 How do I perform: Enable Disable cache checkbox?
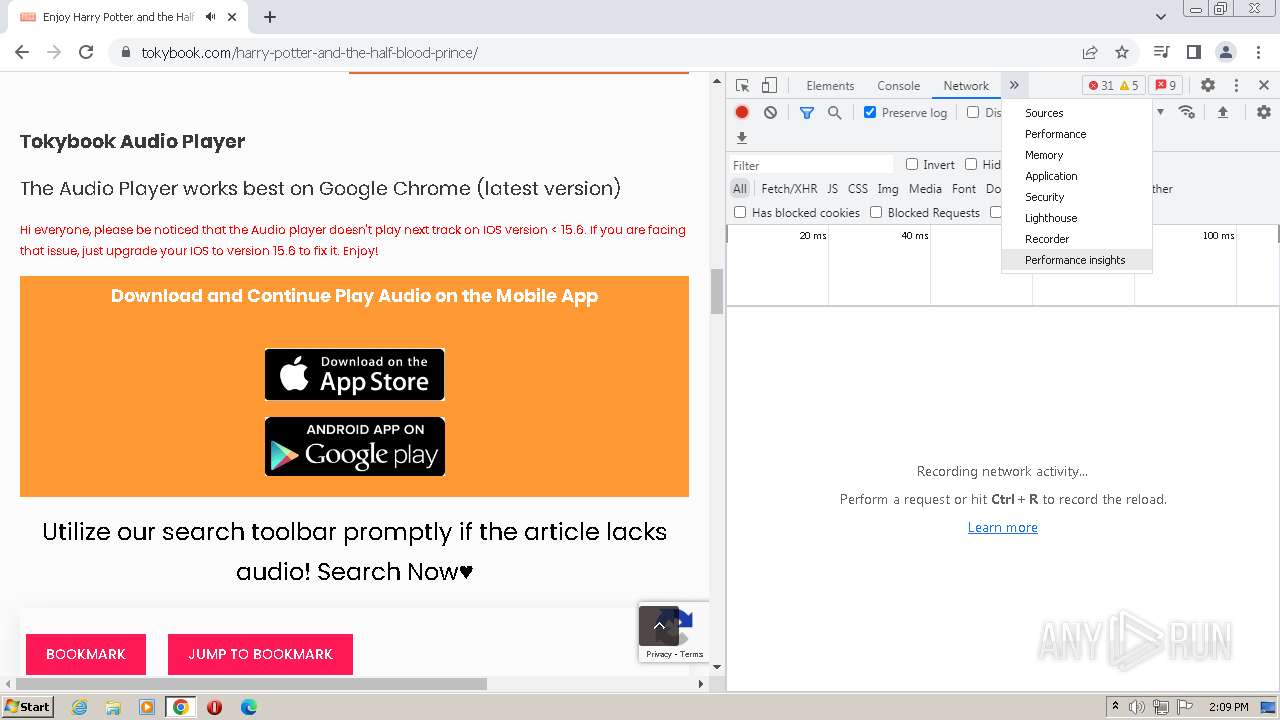973,112
